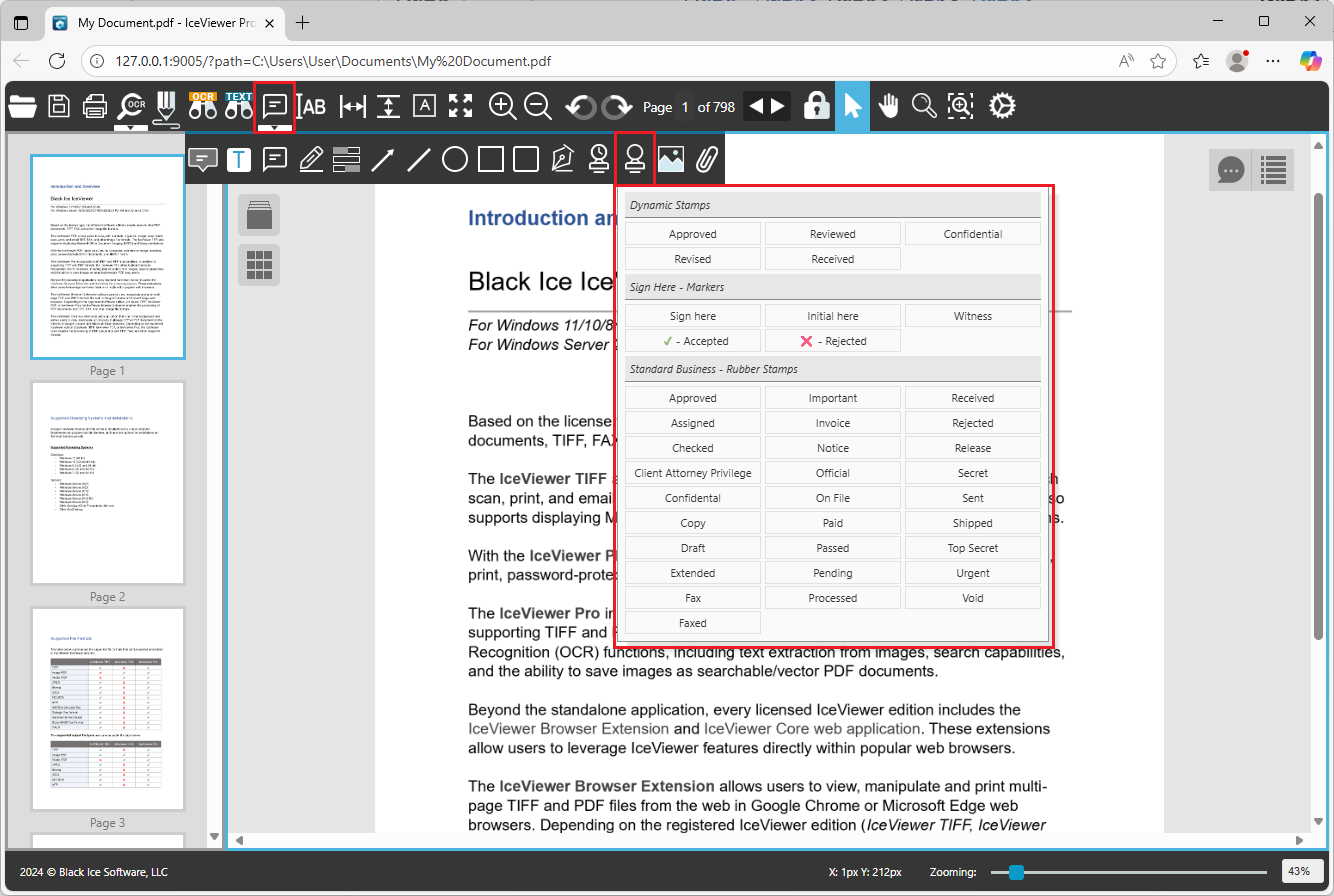Pick the Sign here marker
The image size is (1334, 896).
[x=693, y=316]
